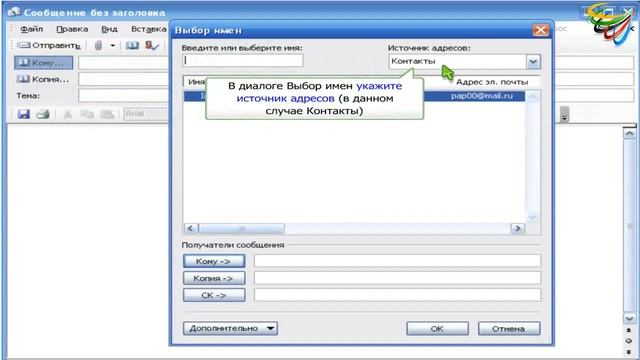
Task: Click the Кому... button in message window
Action: [x=44, y=63]
